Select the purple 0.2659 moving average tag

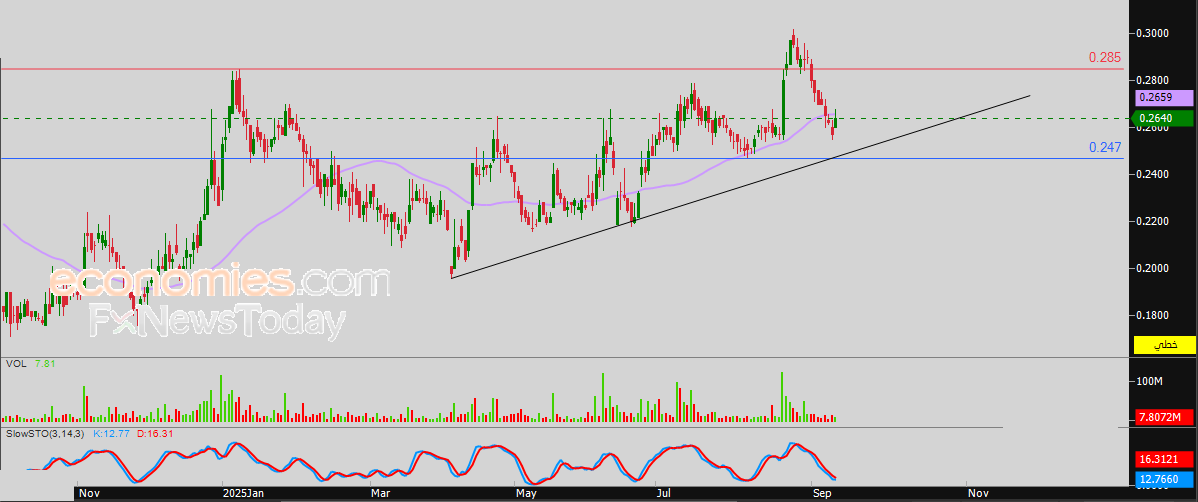click(x=1164, y=98)
